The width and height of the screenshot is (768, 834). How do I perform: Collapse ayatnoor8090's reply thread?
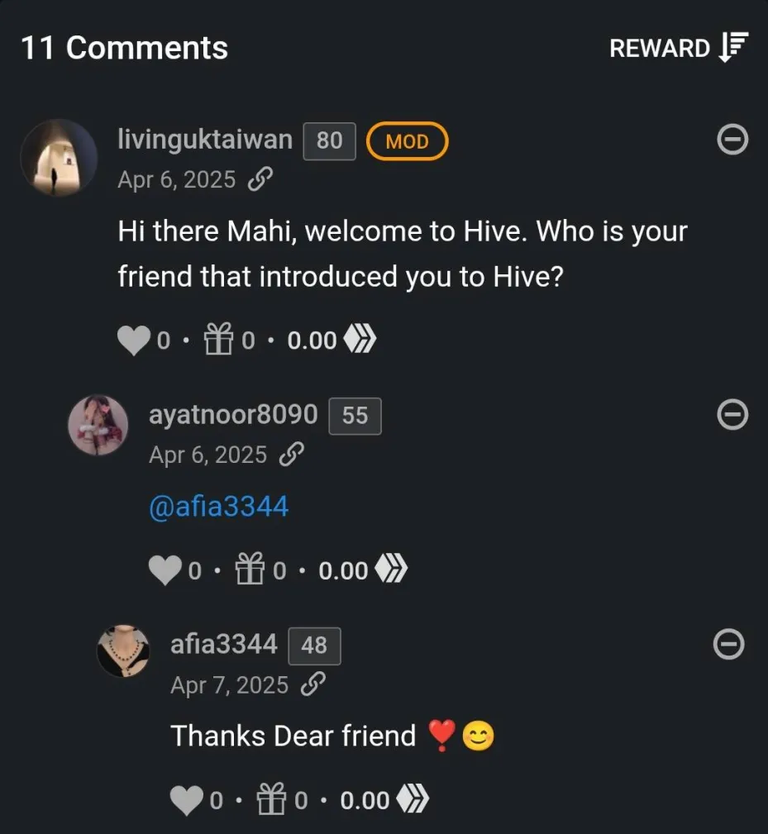[732, 414]
